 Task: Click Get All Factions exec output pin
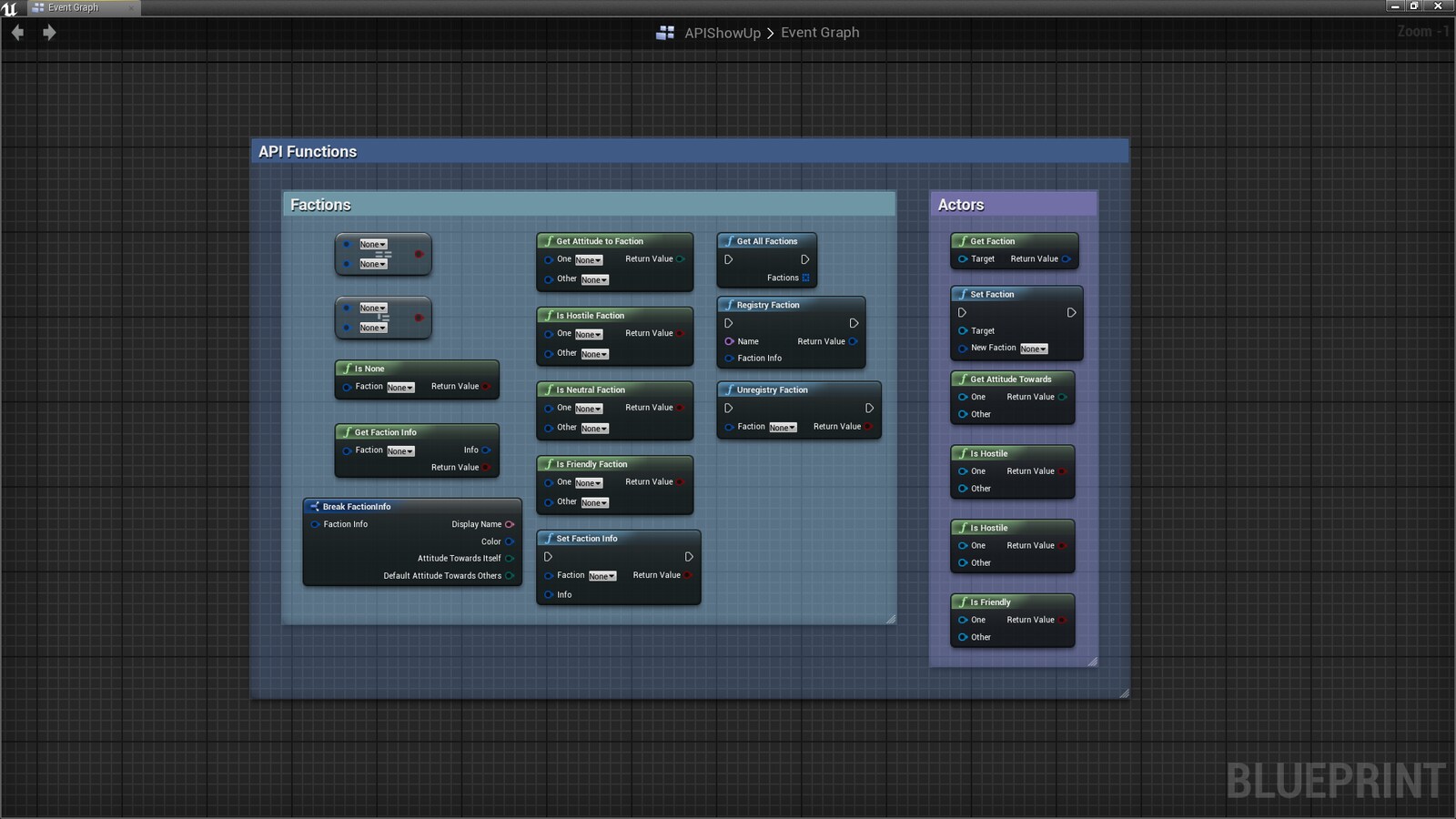[804, 259]
